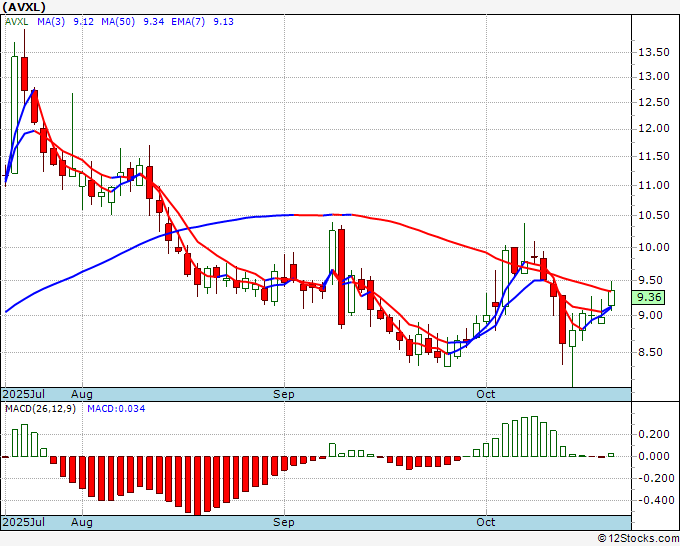Click the 9.50 price axis label
Image resolution: width=680 pixels, height=546 pixels.
click(651, 280)
